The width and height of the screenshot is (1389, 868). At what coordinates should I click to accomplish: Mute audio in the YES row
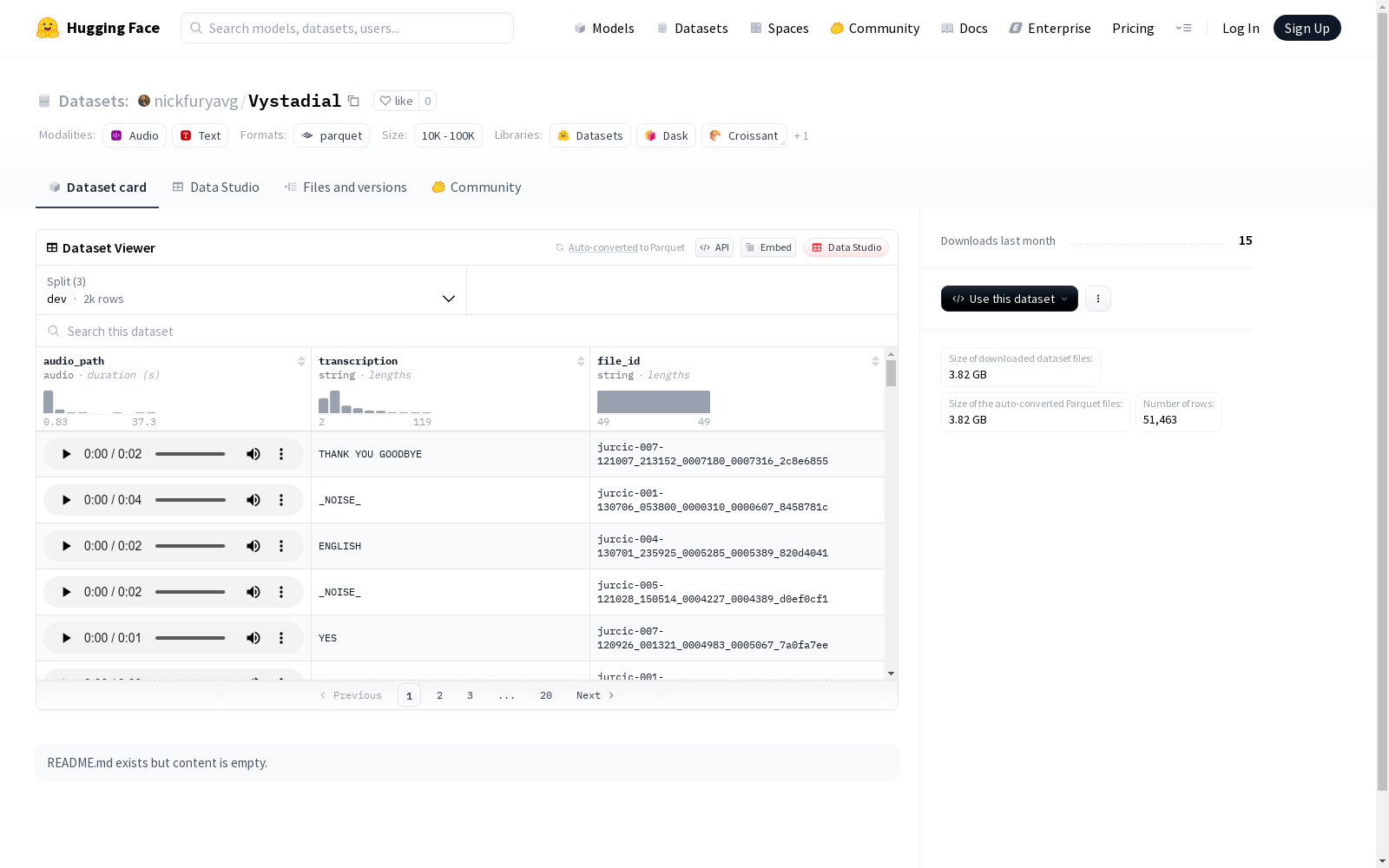253,638
